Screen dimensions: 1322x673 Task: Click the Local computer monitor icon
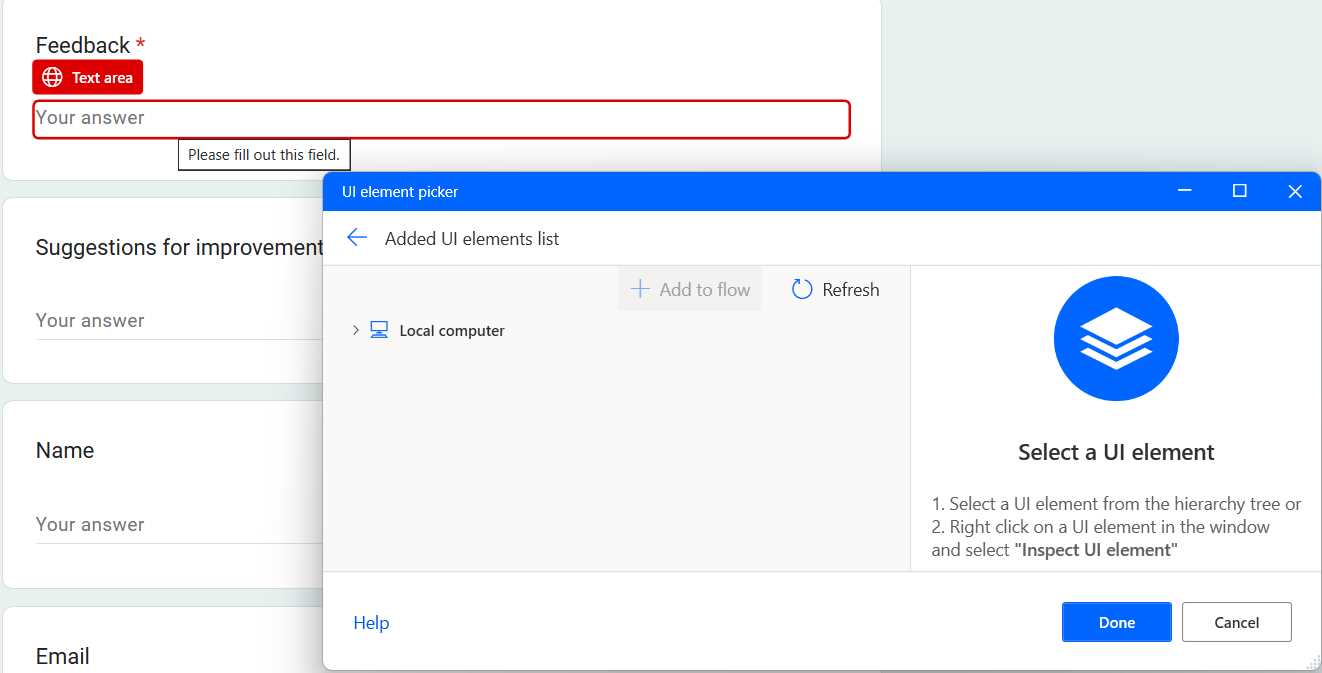click(x=378, y=329)
